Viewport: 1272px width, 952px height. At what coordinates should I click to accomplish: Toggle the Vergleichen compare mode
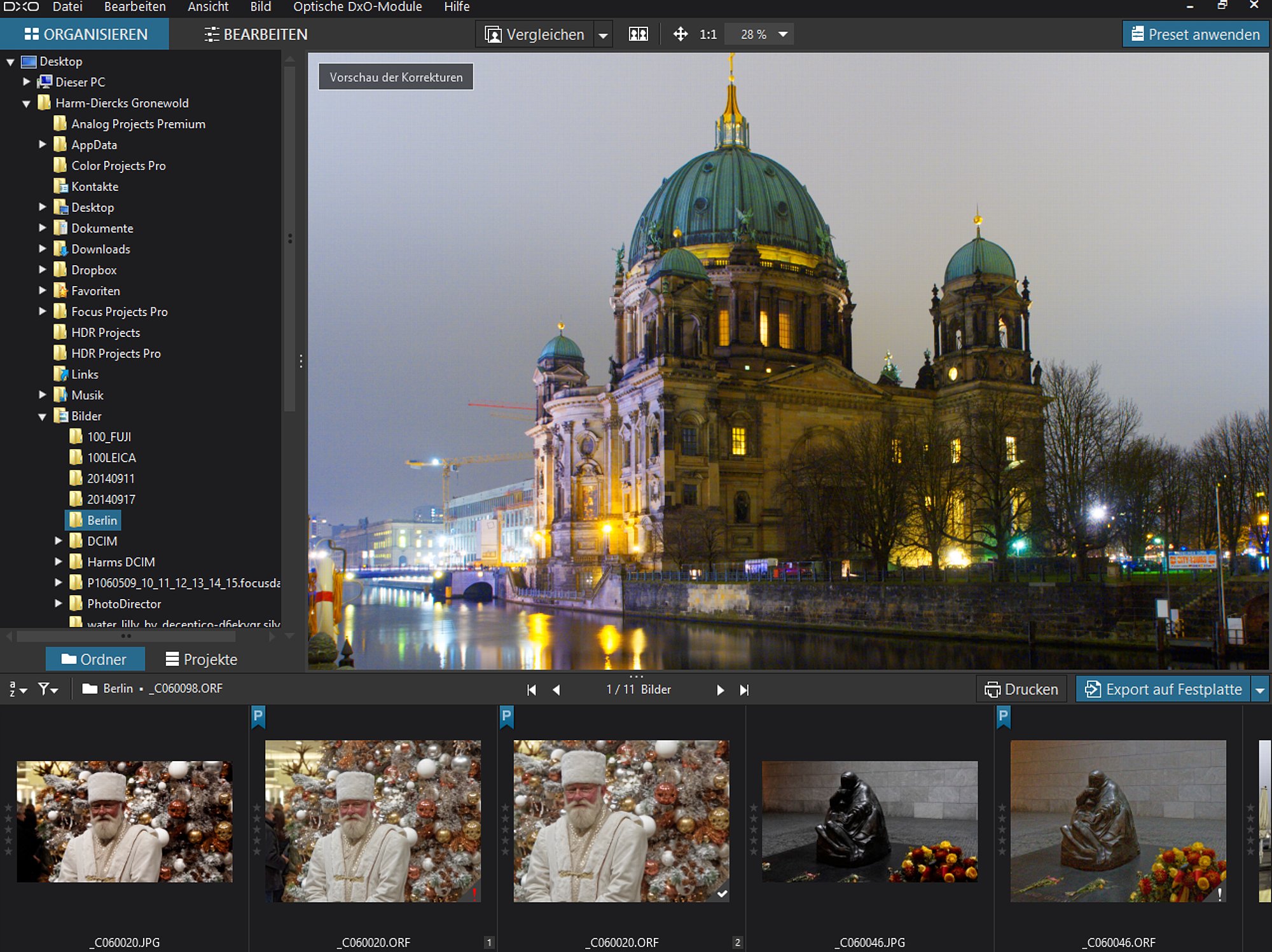click(535, 34)
